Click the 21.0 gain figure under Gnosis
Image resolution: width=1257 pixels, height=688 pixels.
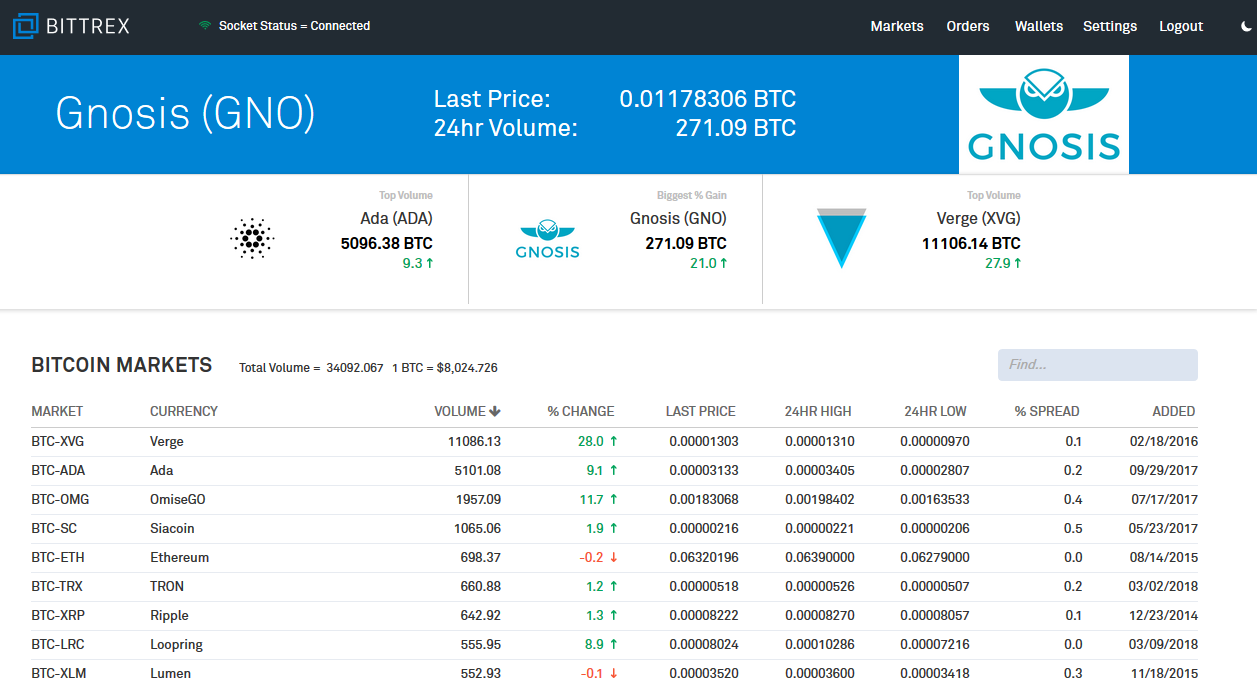tap(703, 263)
